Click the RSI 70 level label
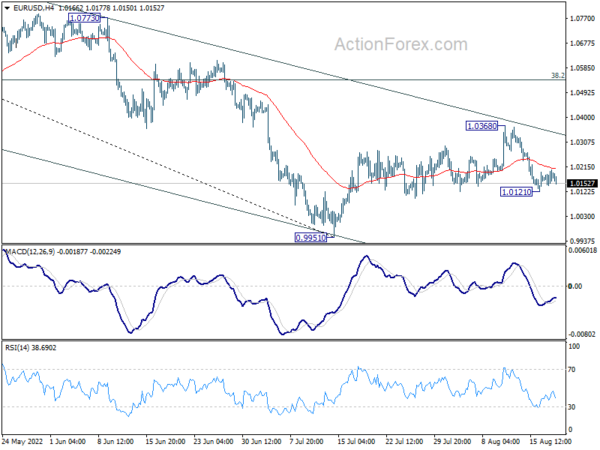 572,370
